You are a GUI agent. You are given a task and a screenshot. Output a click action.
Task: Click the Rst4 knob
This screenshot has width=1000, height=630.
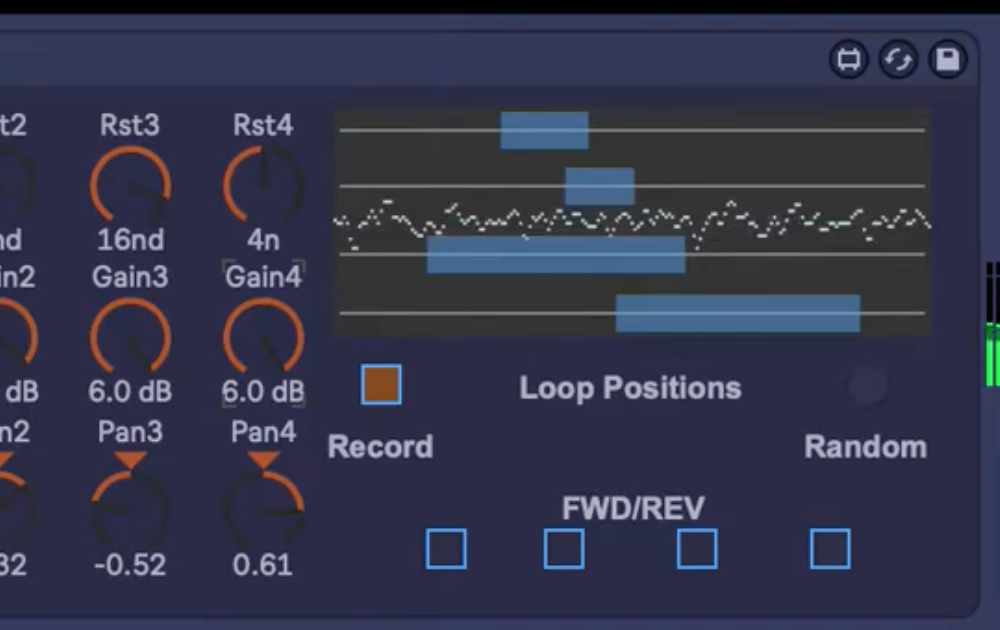click(263, 186)
